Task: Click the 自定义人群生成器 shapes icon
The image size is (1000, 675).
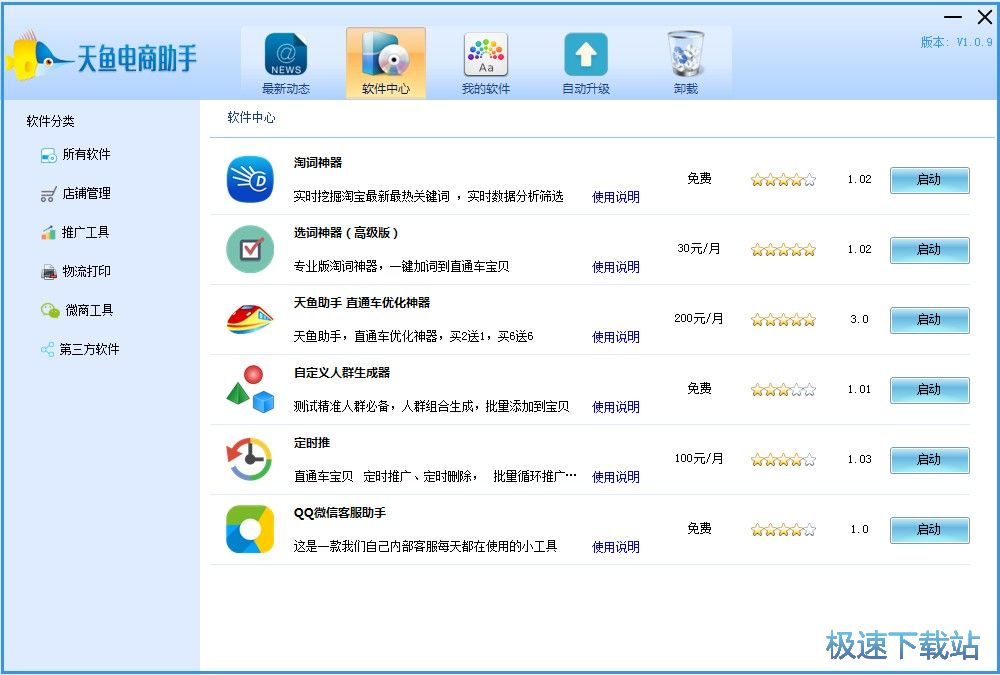Action: tap(249, 389)
